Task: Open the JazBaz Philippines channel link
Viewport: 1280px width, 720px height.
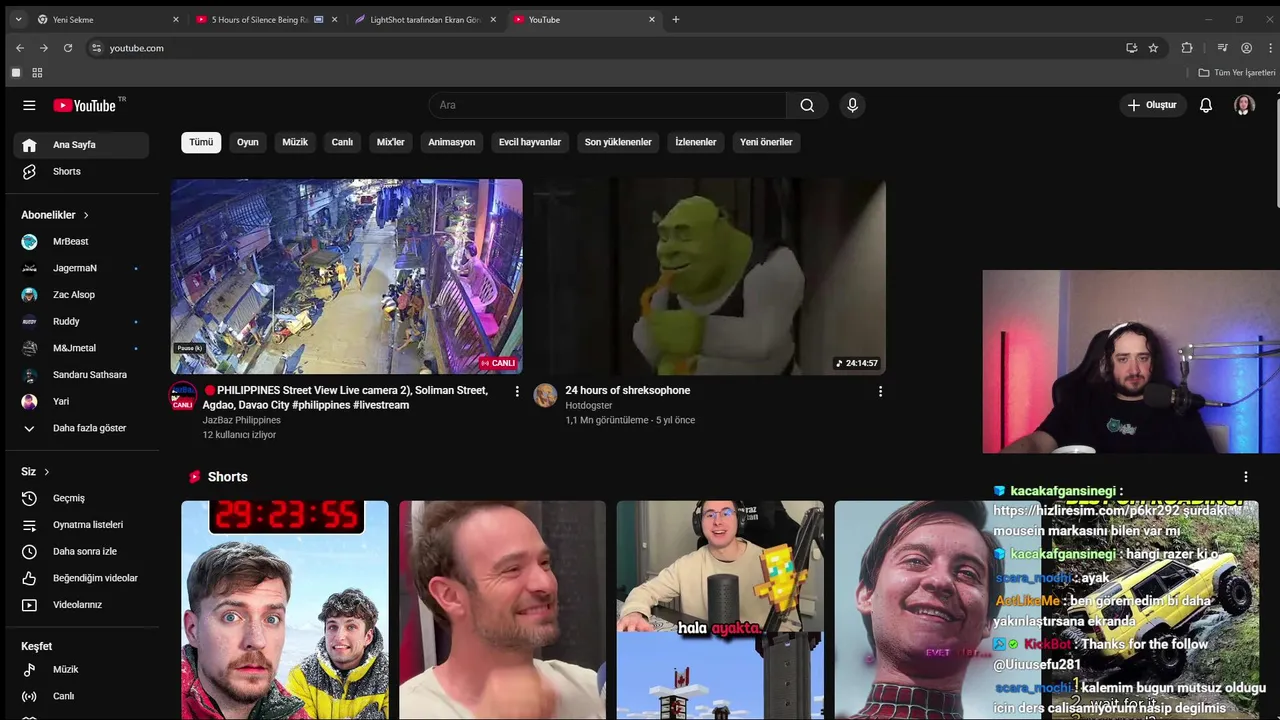Action: [241, 420]
